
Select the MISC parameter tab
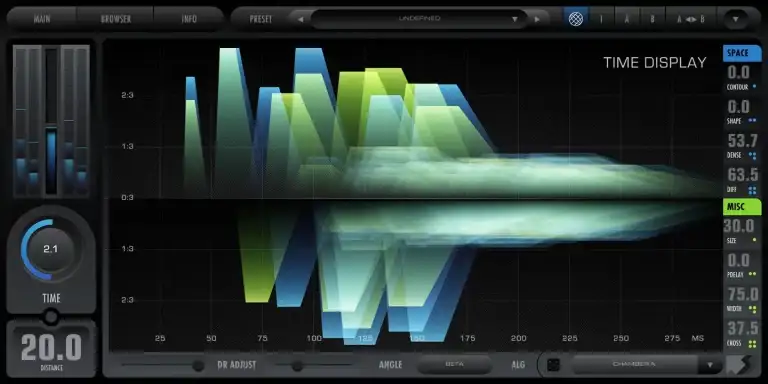coord(742,207)
